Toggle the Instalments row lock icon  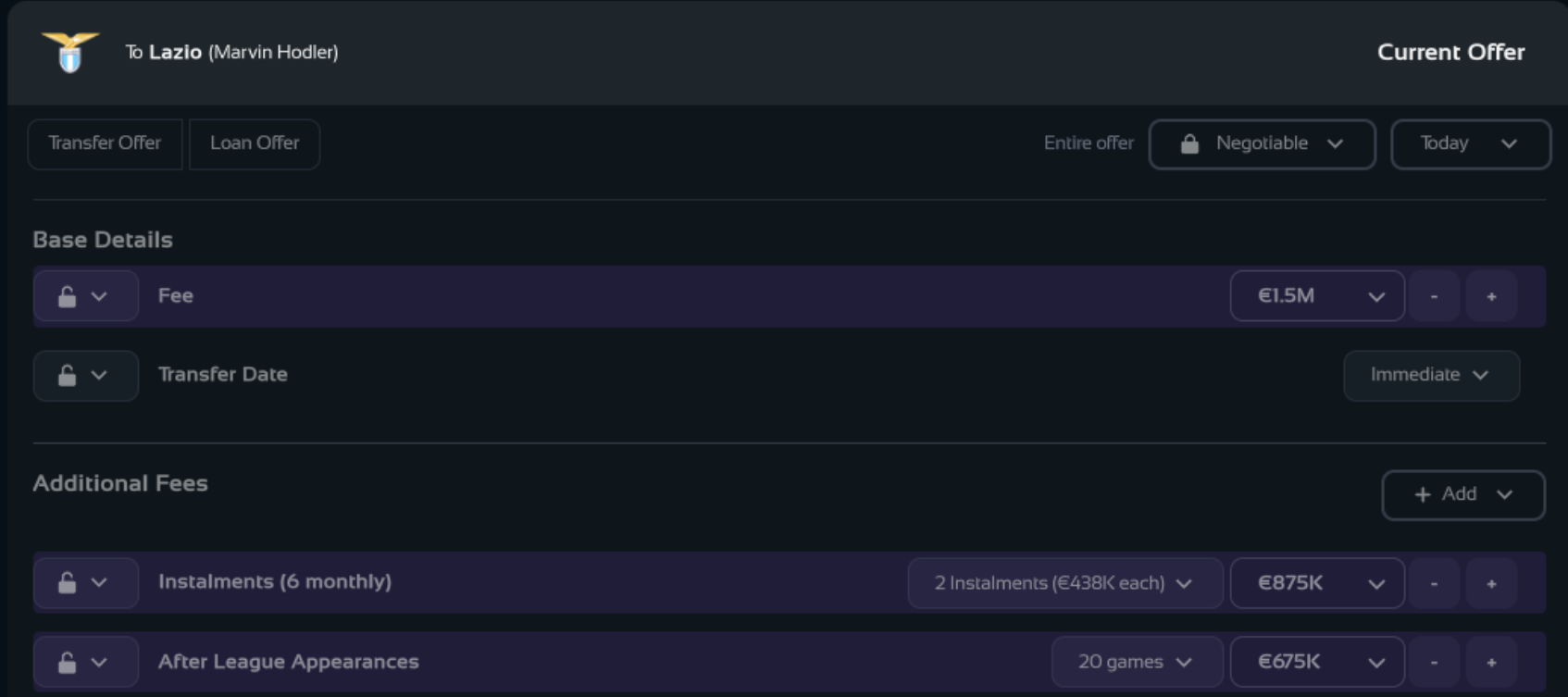click(68, 582)
